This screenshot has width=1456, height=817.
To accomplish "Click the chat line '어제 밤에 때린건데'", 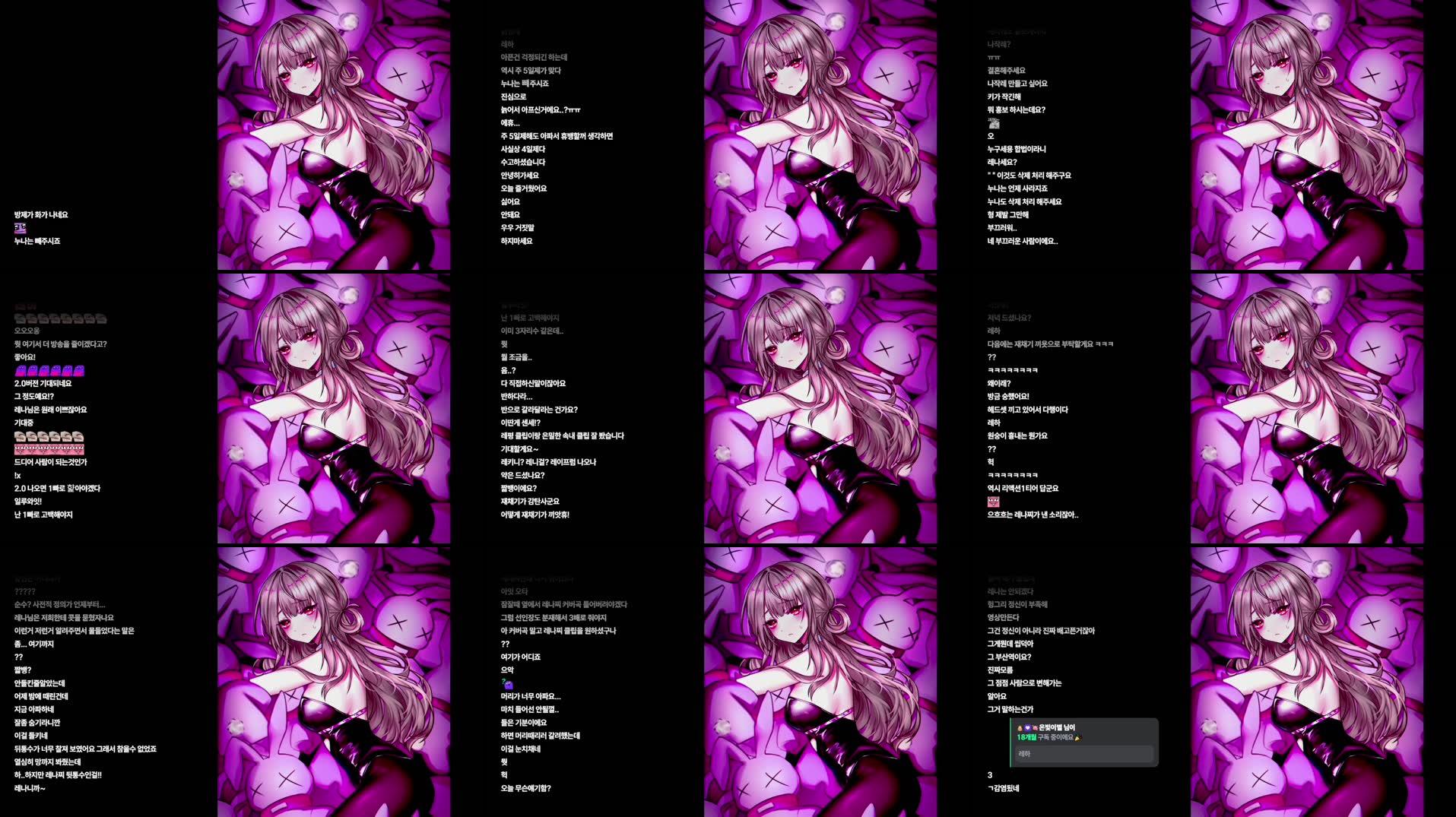I will click(x=41, y=696).
